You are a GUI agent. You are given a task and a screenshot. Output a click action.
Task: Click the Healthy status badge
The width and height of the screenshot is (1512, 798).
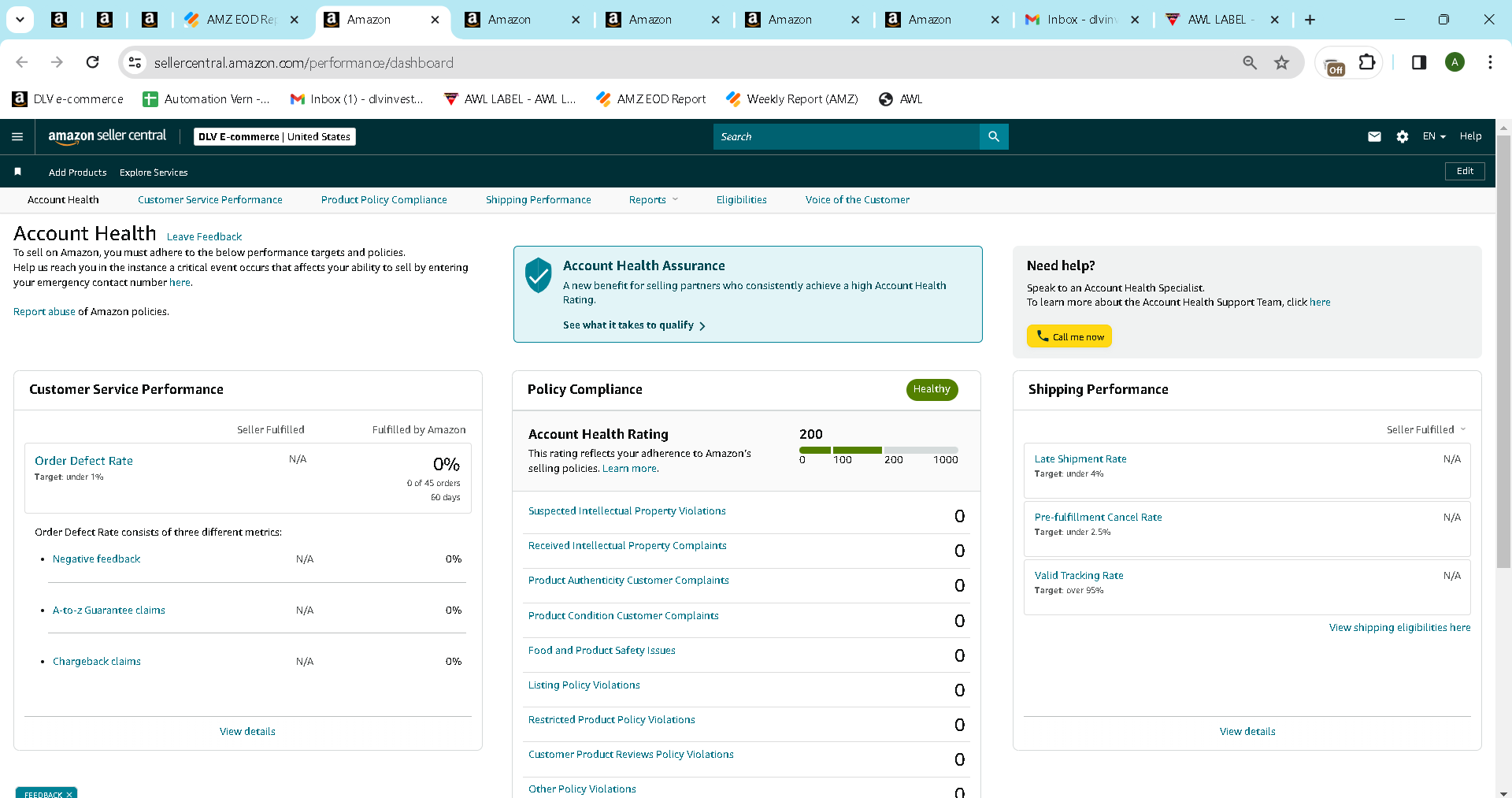tap(932, 389)
